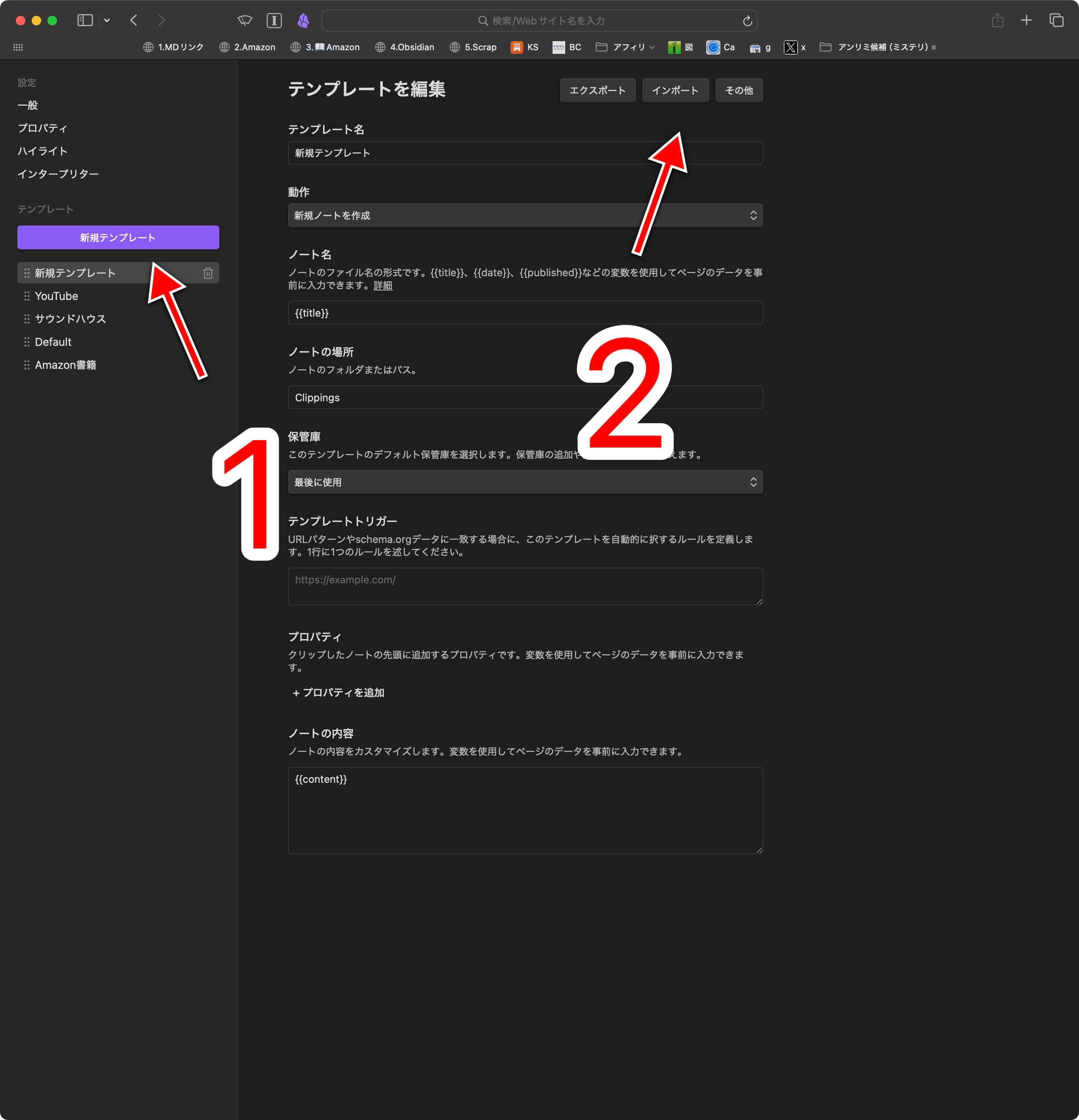Screen dimensions: 1079x1120
Task: Open the apps grid icon in favorites bar
Action: point(18,47)
